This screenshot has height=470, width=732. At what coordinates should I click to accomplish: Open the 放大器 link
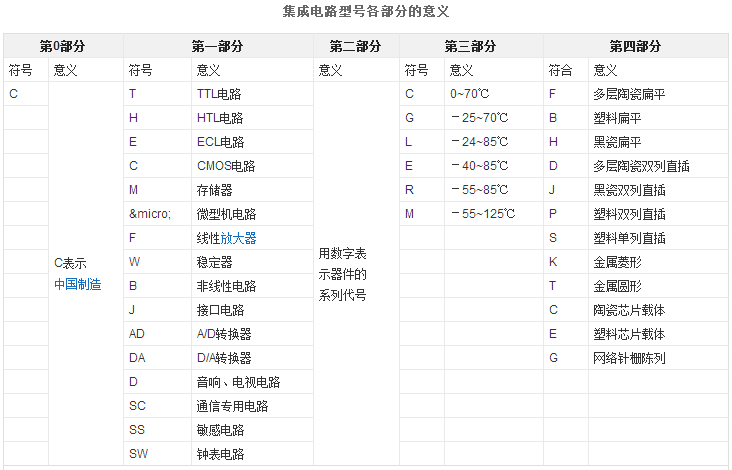(238, 238)
